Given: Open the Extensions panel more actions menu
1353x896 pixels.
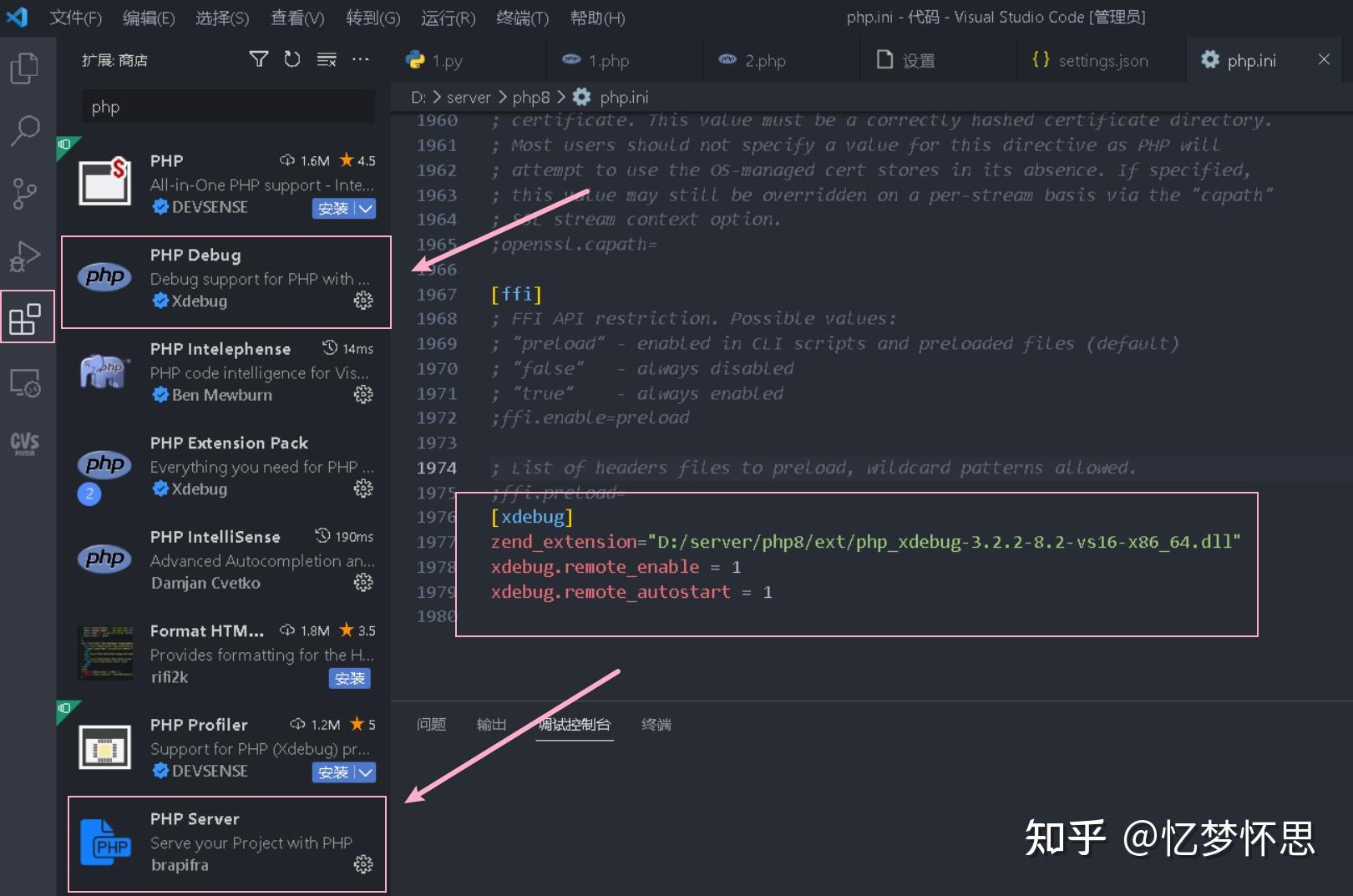Looking at the screenshot, I should 361,59.
